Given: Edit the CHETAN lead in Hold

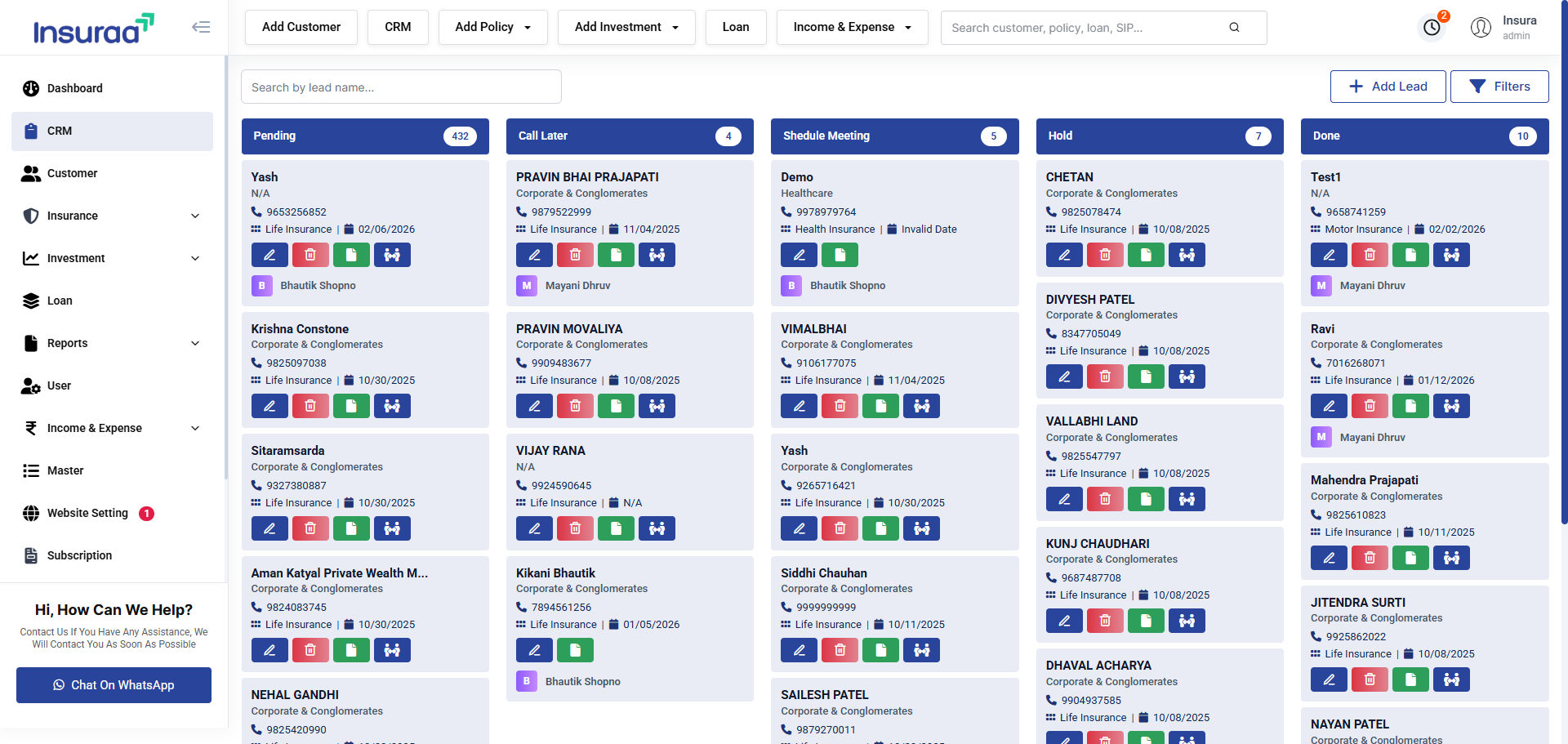Looking at the screenshot, I should tap(1064, 255).
